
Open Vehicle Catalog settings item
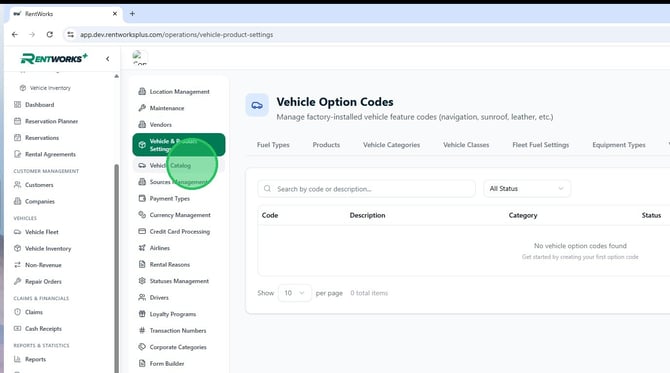coord(179,165)
